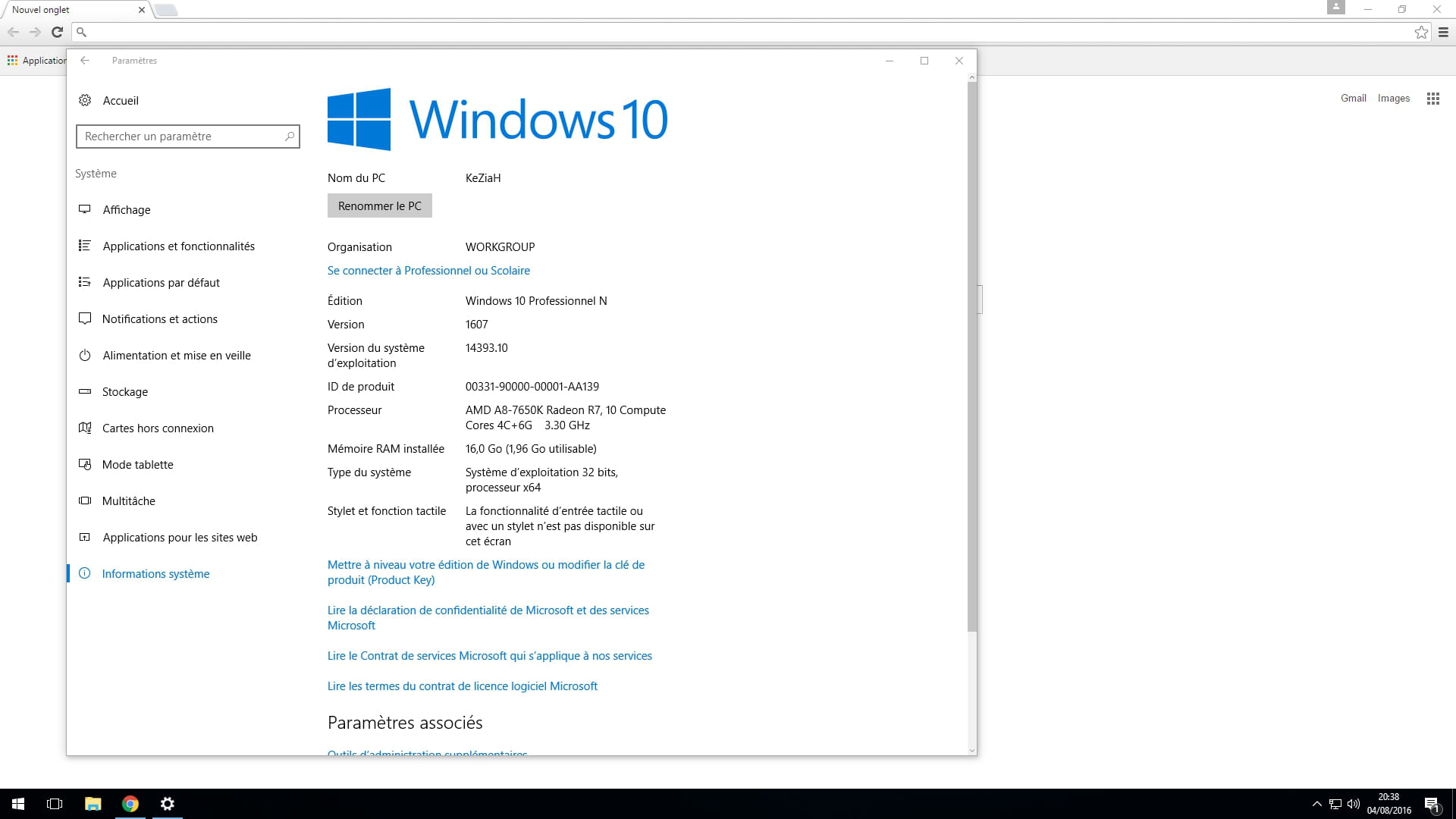Click the search magnifier in Rechercher un paramètre
The image size is (1456, 819).
pos(289,136)
